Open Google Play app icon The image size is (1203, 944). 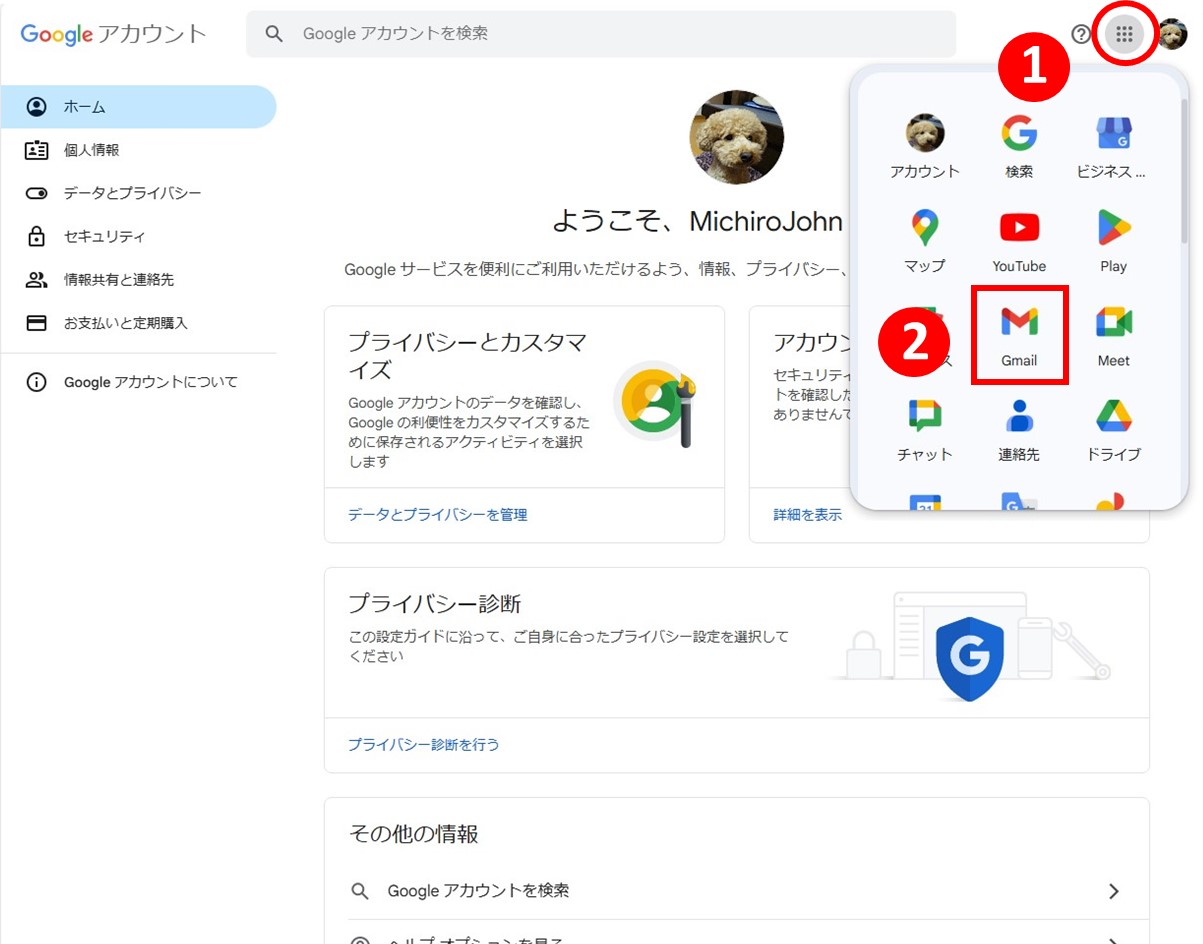tap(1113, 240)
